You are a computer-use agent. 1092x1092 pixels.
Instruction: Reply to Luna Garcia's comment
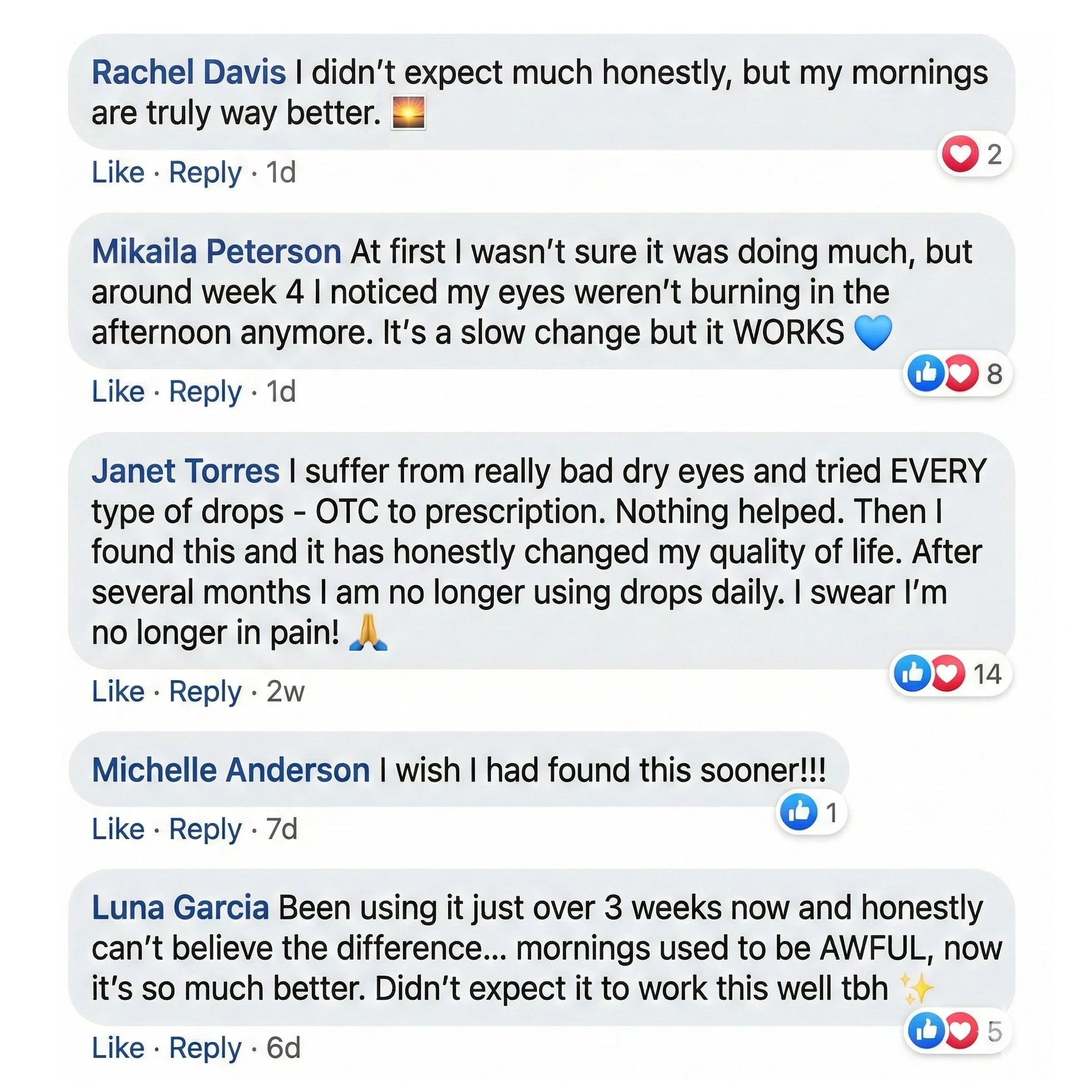pos(205,1049)
